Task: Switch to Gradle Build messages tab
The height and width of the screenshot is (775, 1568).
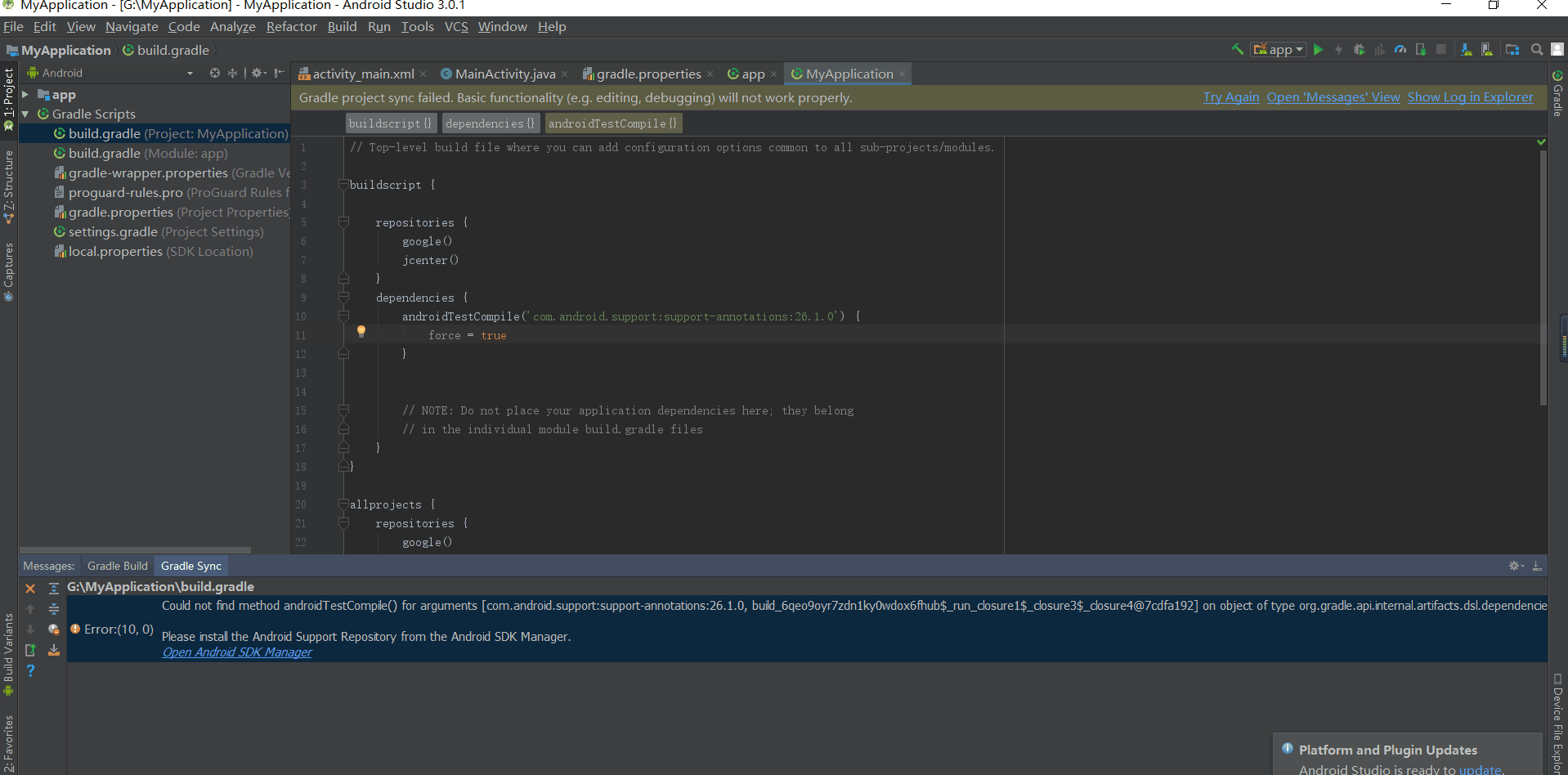Action: tap(118, 566)
